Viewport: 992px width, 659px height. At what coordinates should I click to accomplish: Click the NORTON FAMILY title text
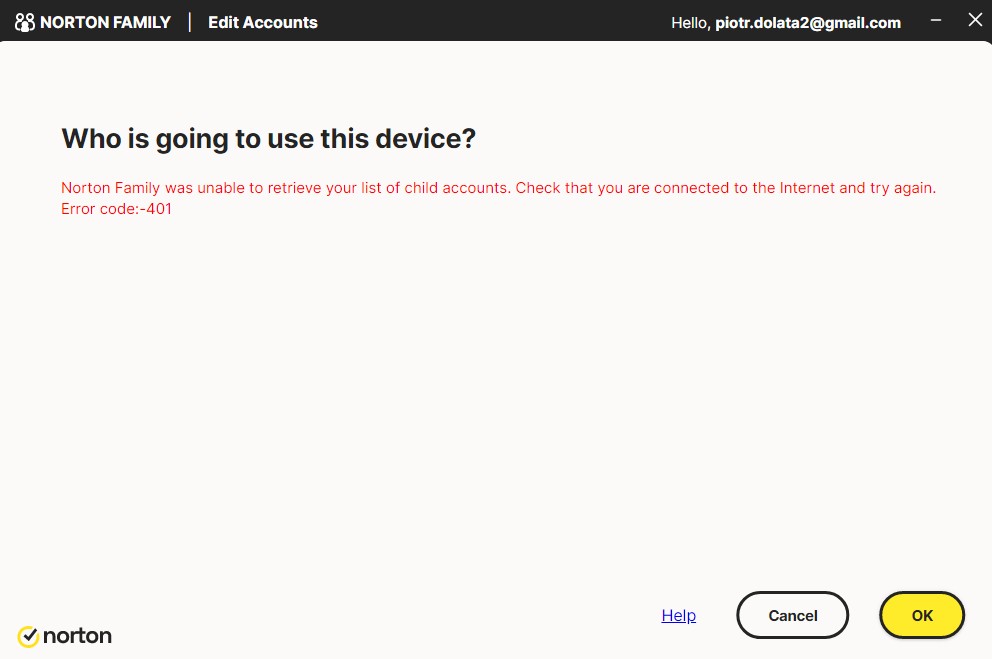105,22
